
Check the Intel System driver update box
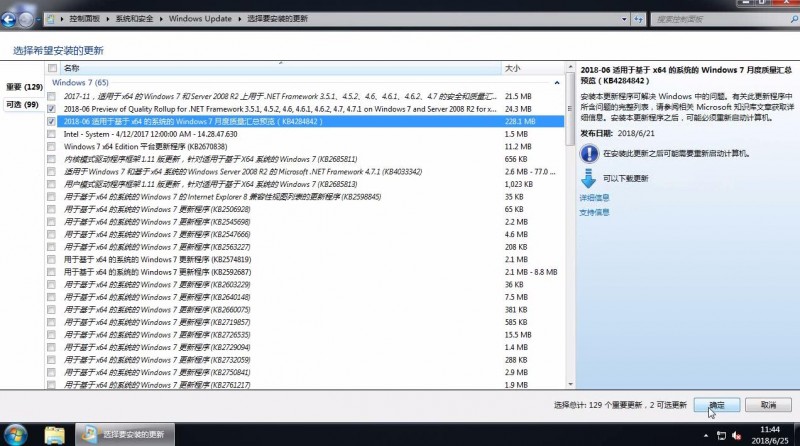(52, 134)
